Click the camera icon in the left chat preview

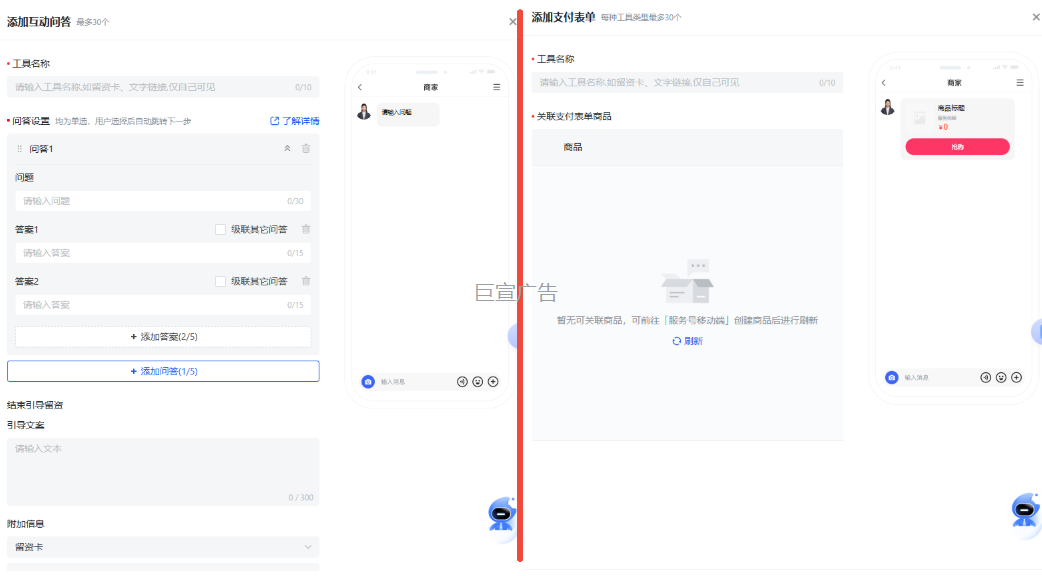[x=368, y=381]
